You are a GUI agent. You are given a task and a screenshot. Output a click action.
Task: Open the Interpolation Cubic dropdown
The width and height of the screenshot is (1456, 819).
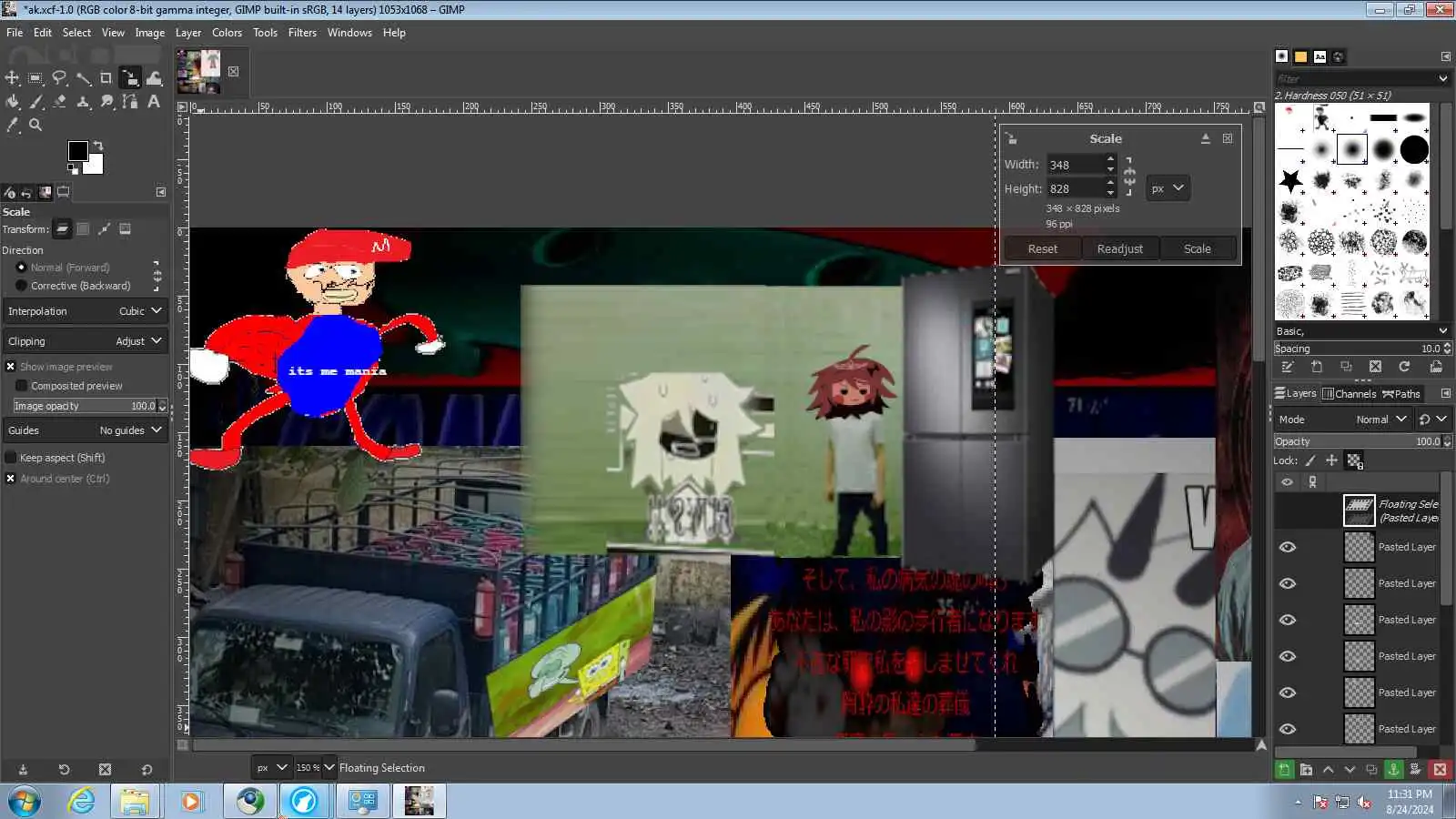(x=86, y=311)
